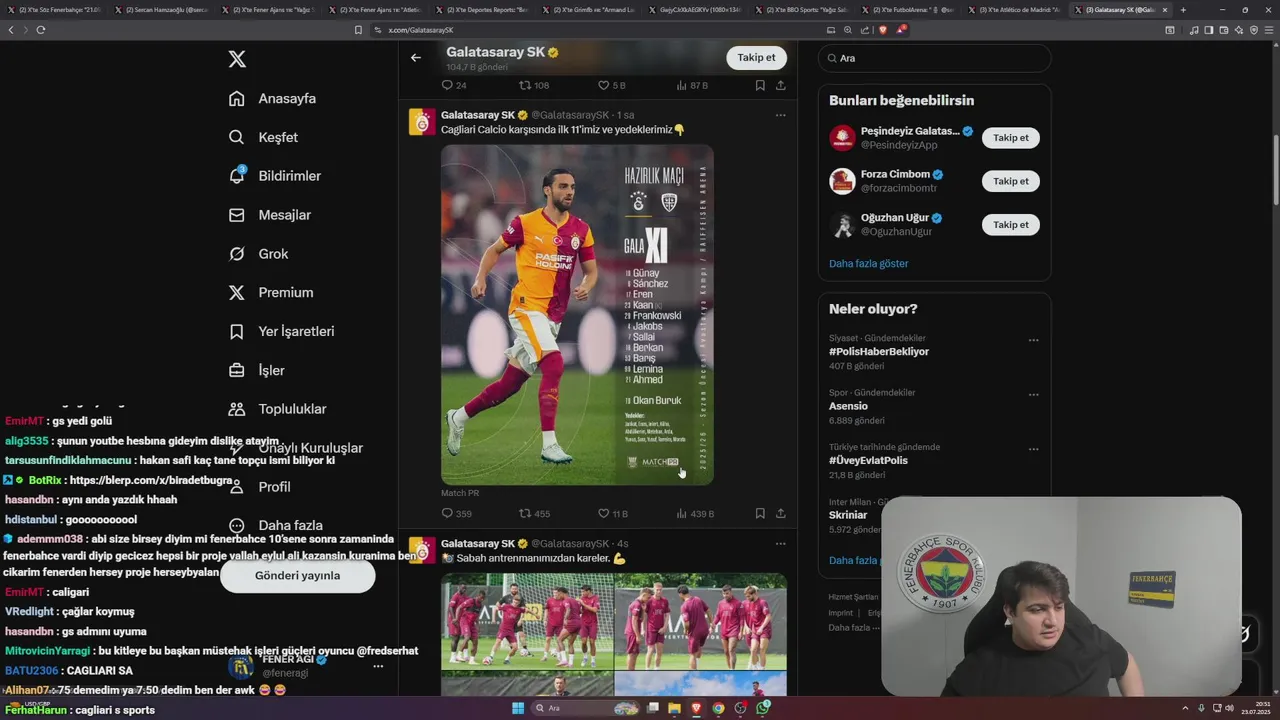Open Premium from the sidebar

(271, 293)
